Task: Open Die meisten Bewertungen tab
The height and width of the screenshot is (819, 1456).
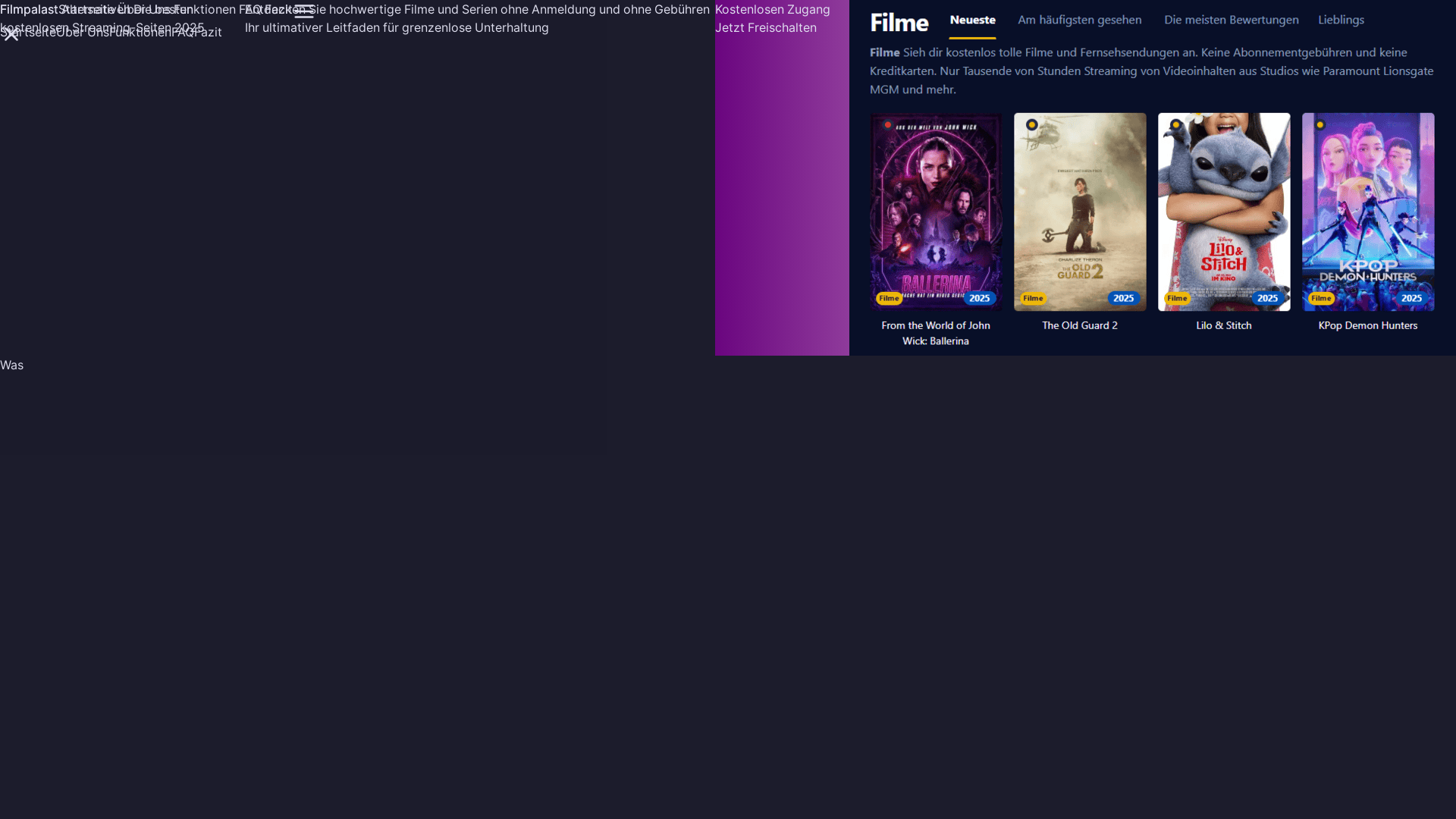Action: [x=1231, y=20]
